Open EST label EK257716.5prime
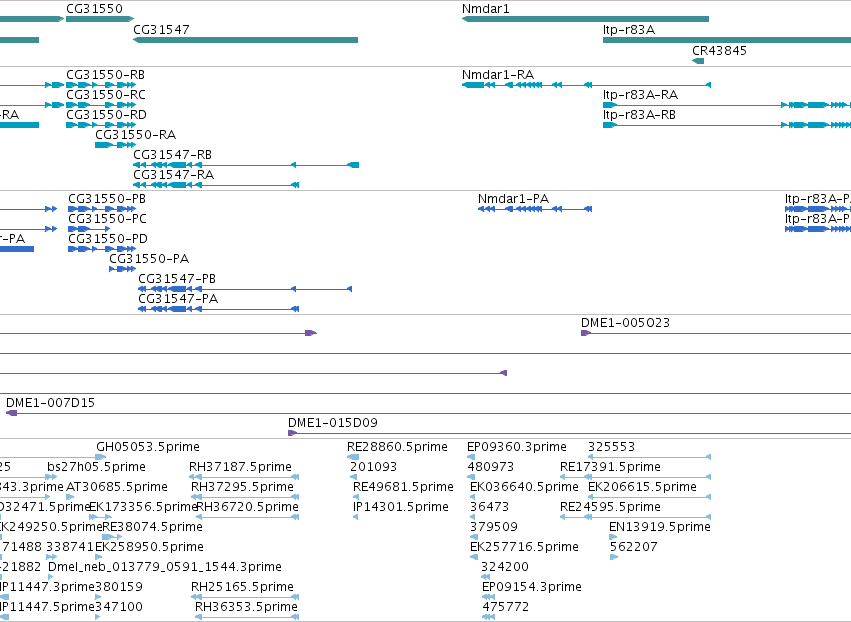 point(524,547)
